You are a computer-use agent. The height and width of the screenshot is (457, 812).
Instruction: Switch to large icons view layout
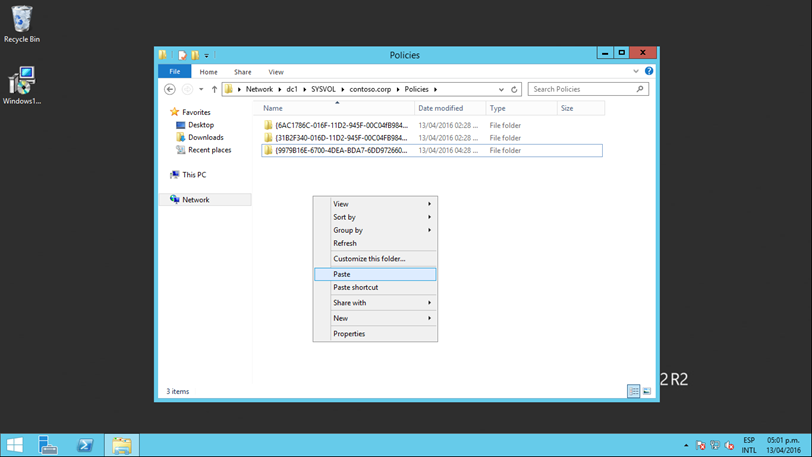[647, 391]
